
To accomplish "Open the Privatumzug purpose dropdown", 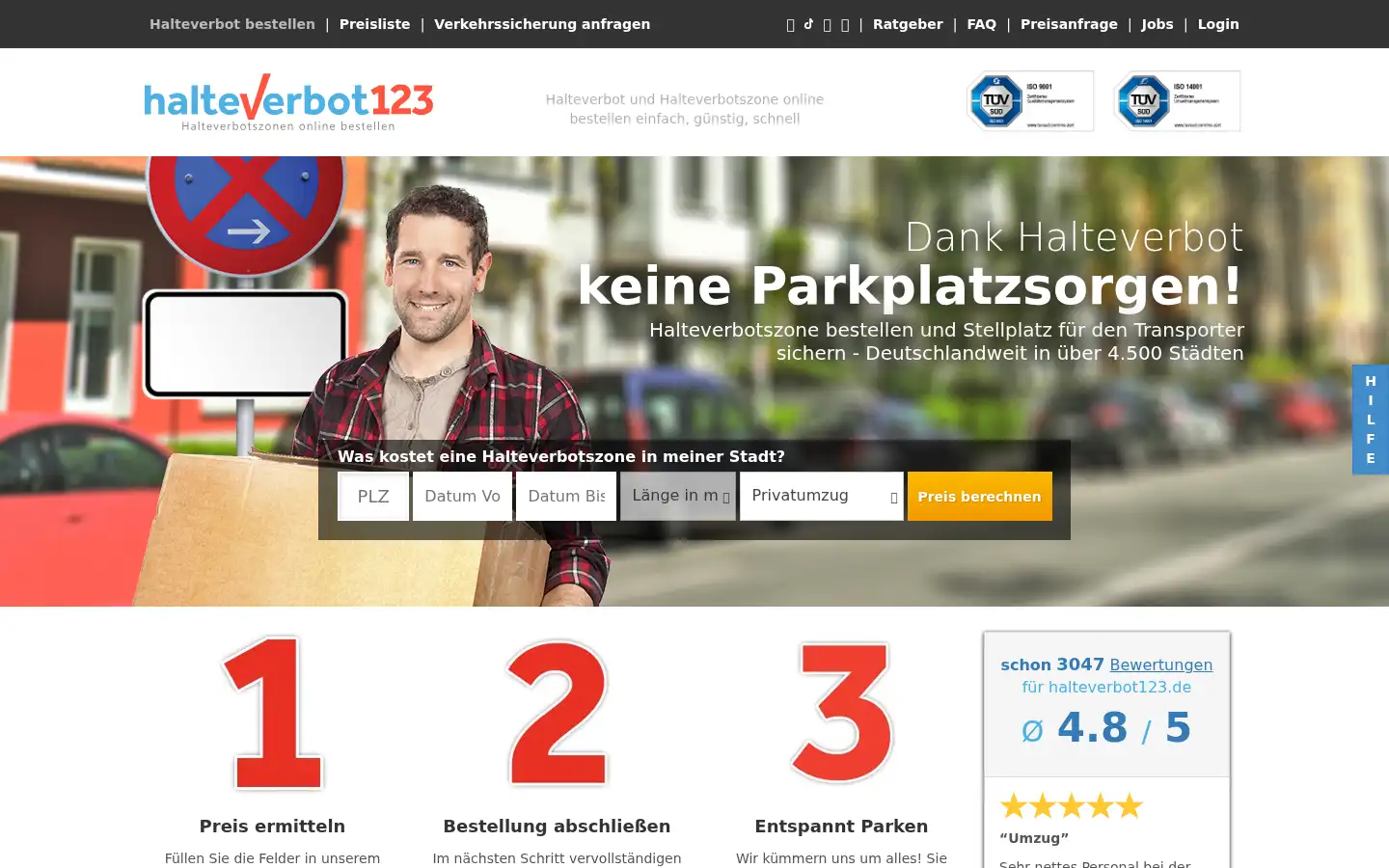I will (822, 496).
